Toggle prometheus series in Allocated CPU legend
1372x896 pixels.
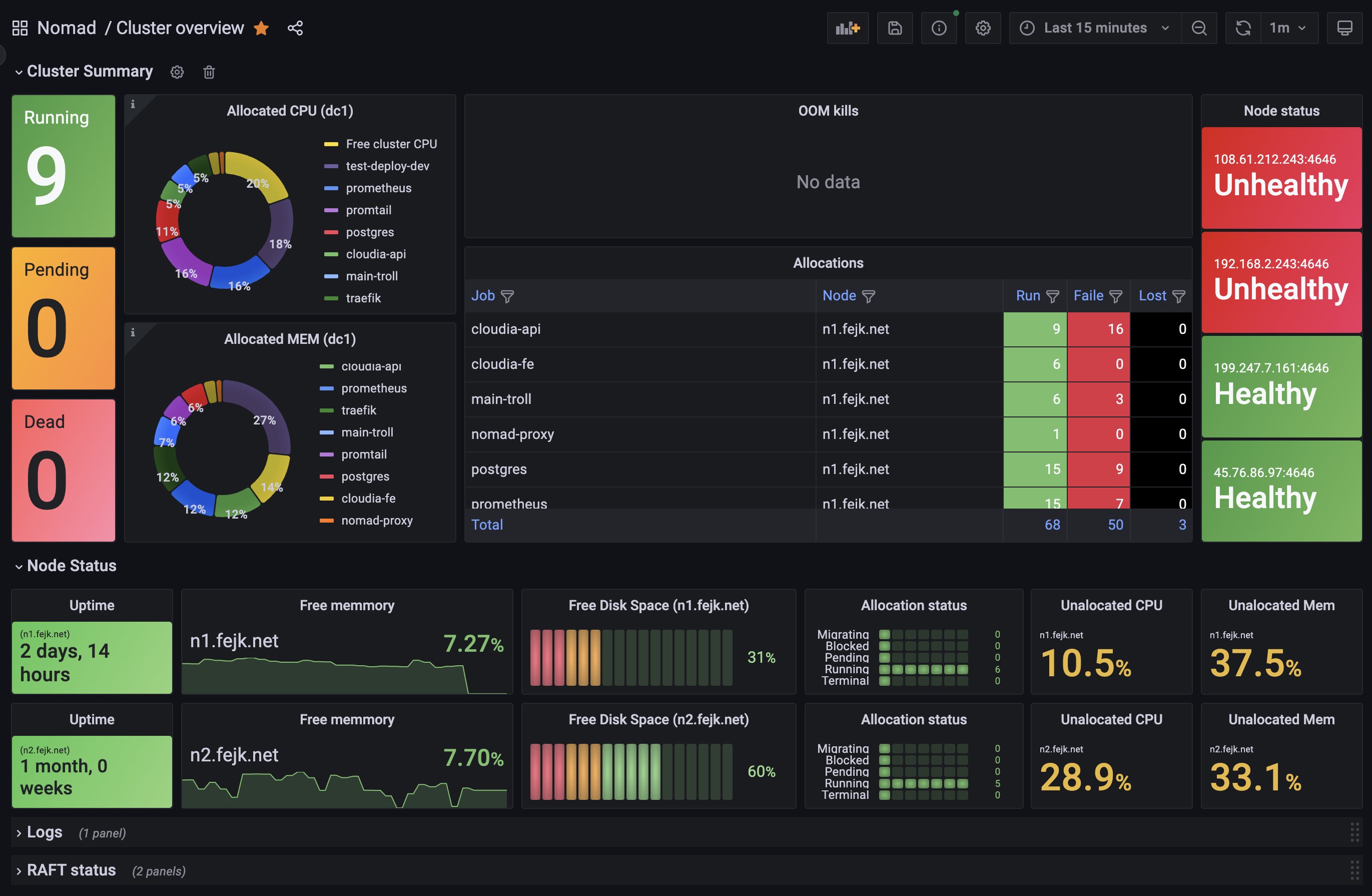tap(378, 188)
